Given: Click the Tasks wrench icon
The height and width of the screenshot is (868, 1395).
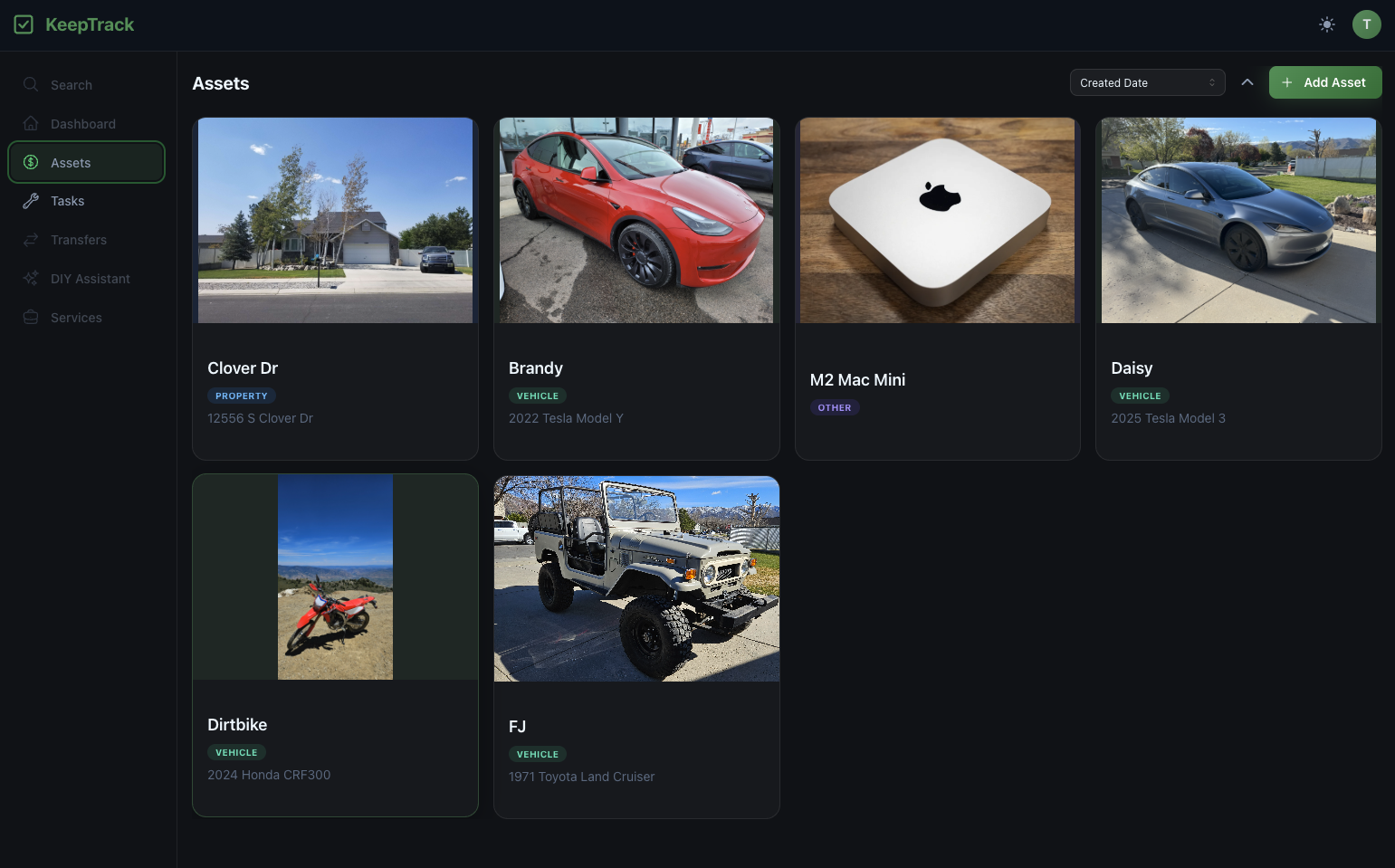Looking at the screenshot, I should pyautogui.click(x=31, y=201).
